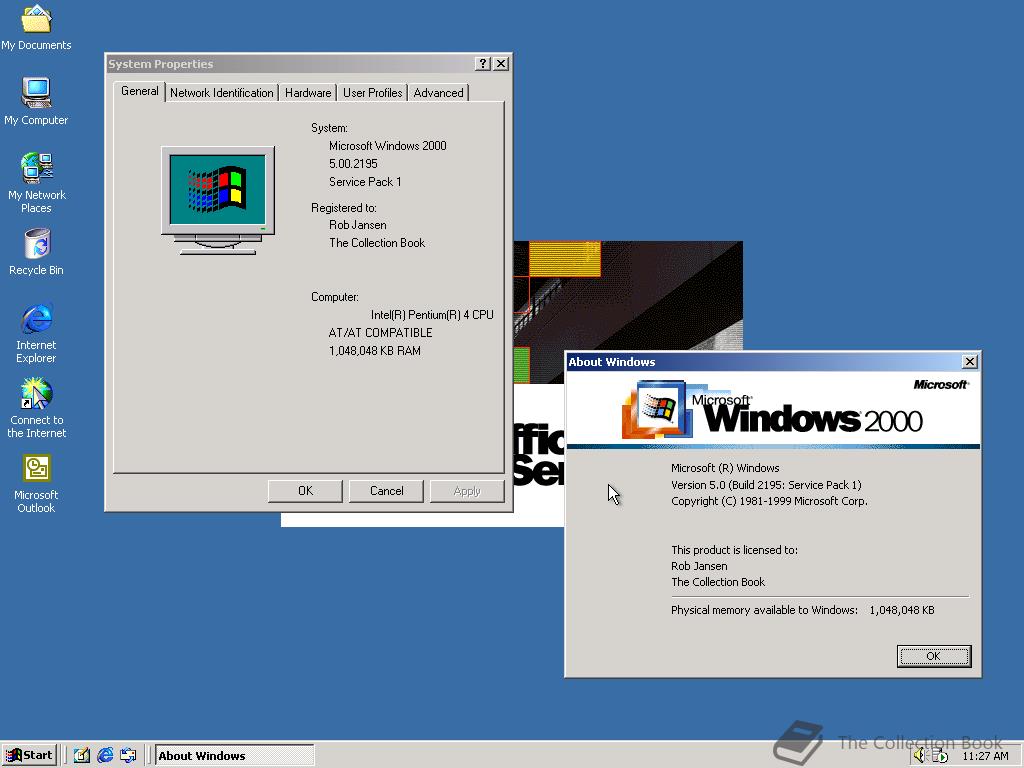1024x768 pixels.
Task: Click the tray icon beside the speaker
Action: [940, 756]
